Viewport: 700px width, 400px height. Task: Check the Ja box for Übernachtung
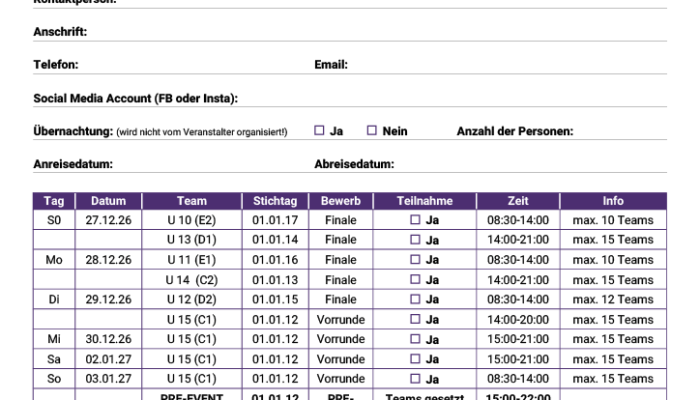pyautogui.click(x=319, y=130)
